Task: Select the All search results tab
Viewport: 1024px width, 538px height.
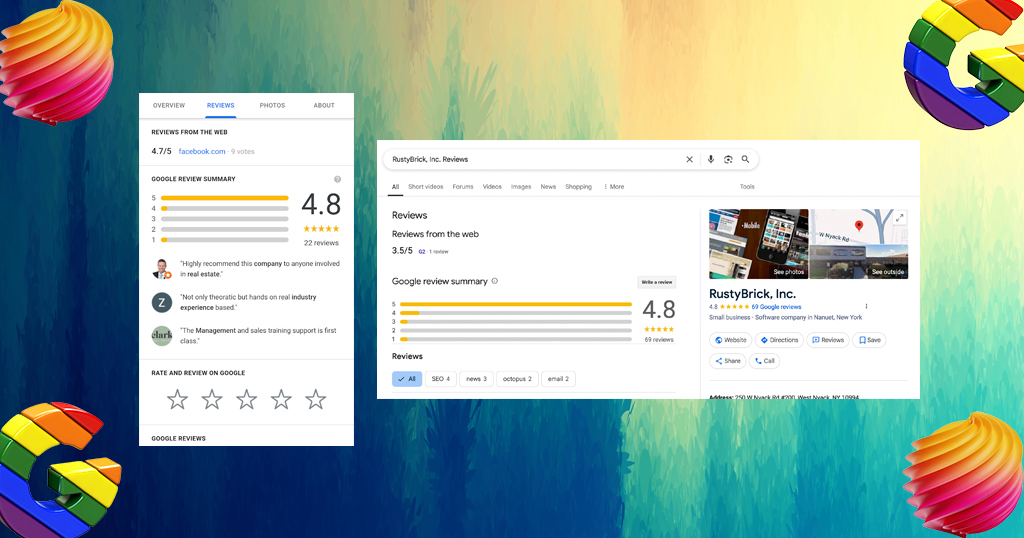Action: (x=395, y=187)
